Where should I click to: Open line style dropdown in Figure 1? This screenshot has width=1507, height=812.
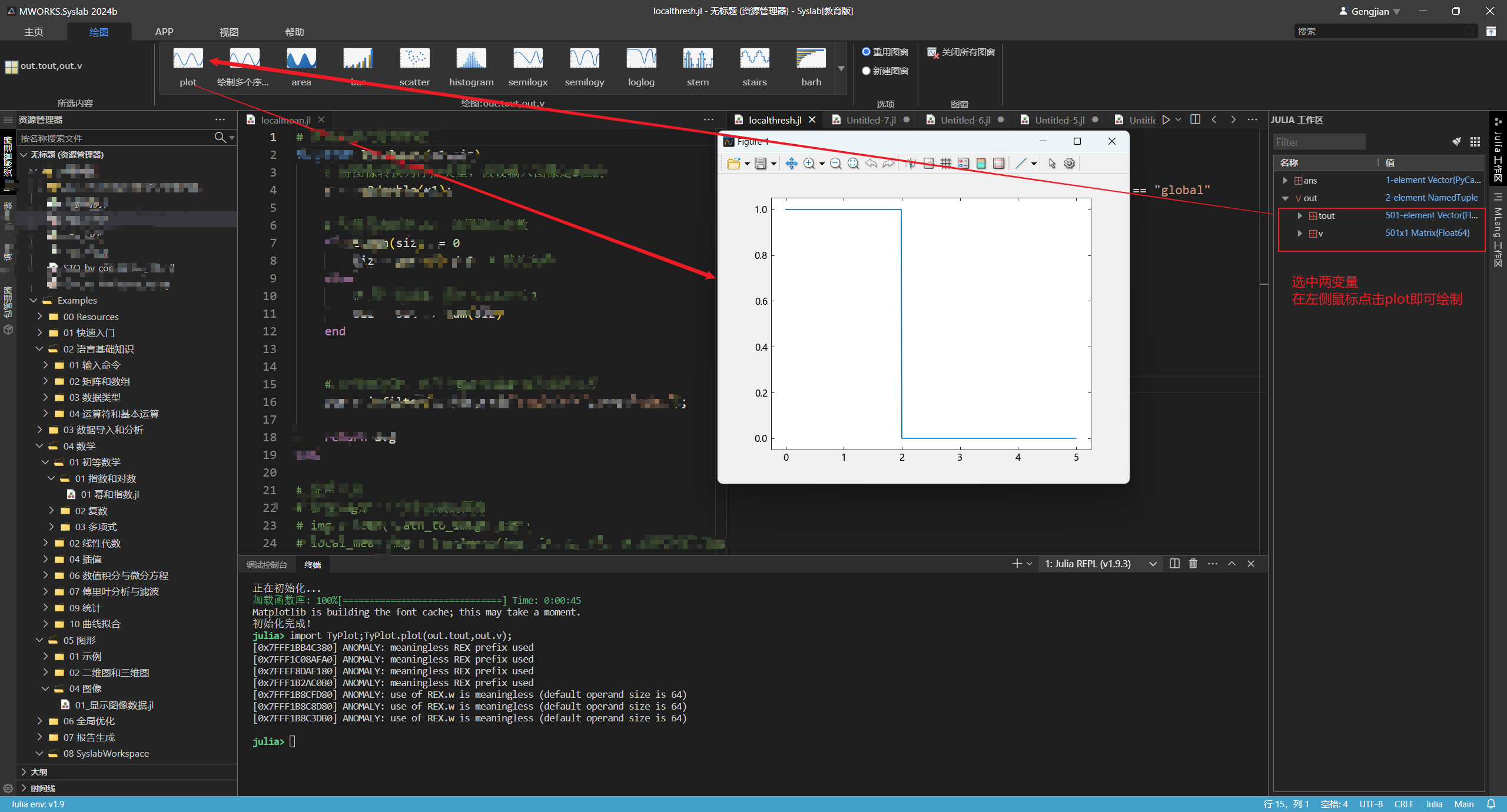point(1034,164)
